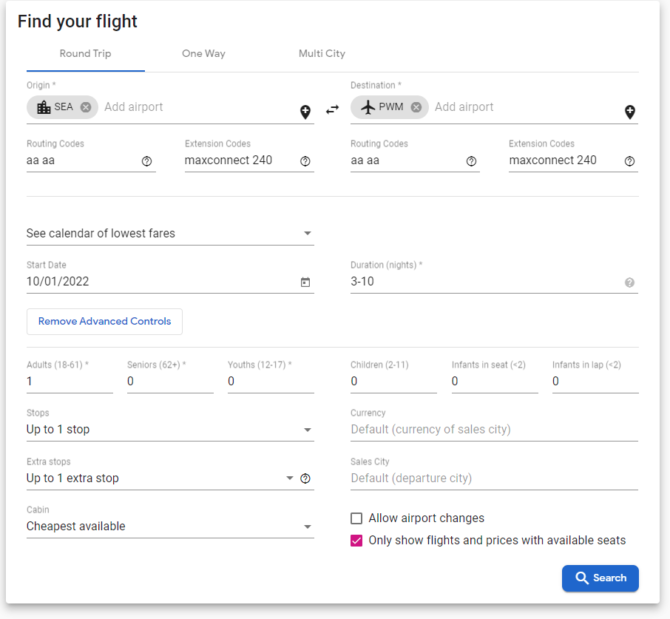670x619 pixels.
Task: Expand See calendar of lowest fares dropdown
Action: (x=170, y=233)
